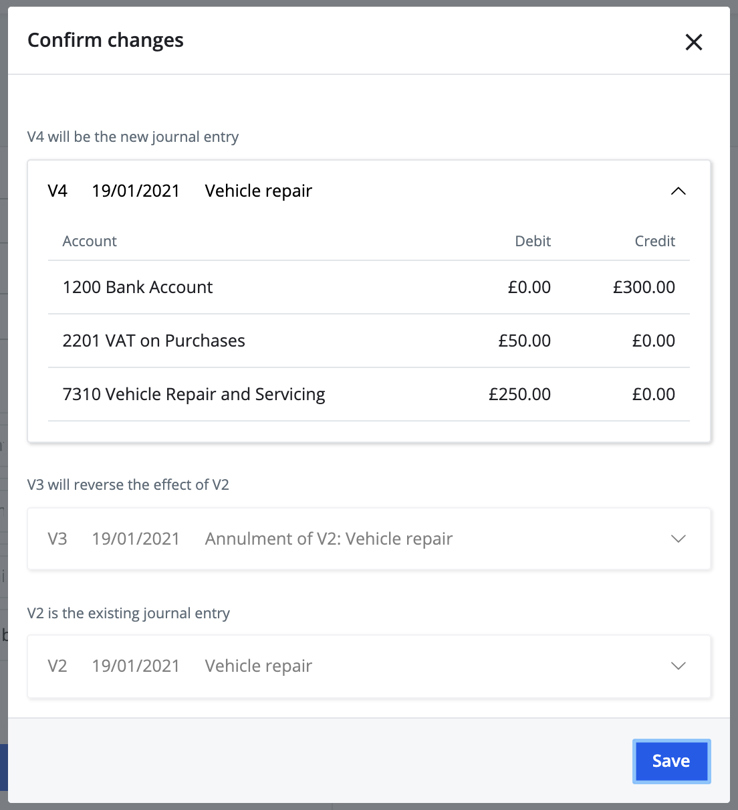Expand the V2 existing entry chevron
The width and height of the screenshot is (738, 810).
click(678, 666)
